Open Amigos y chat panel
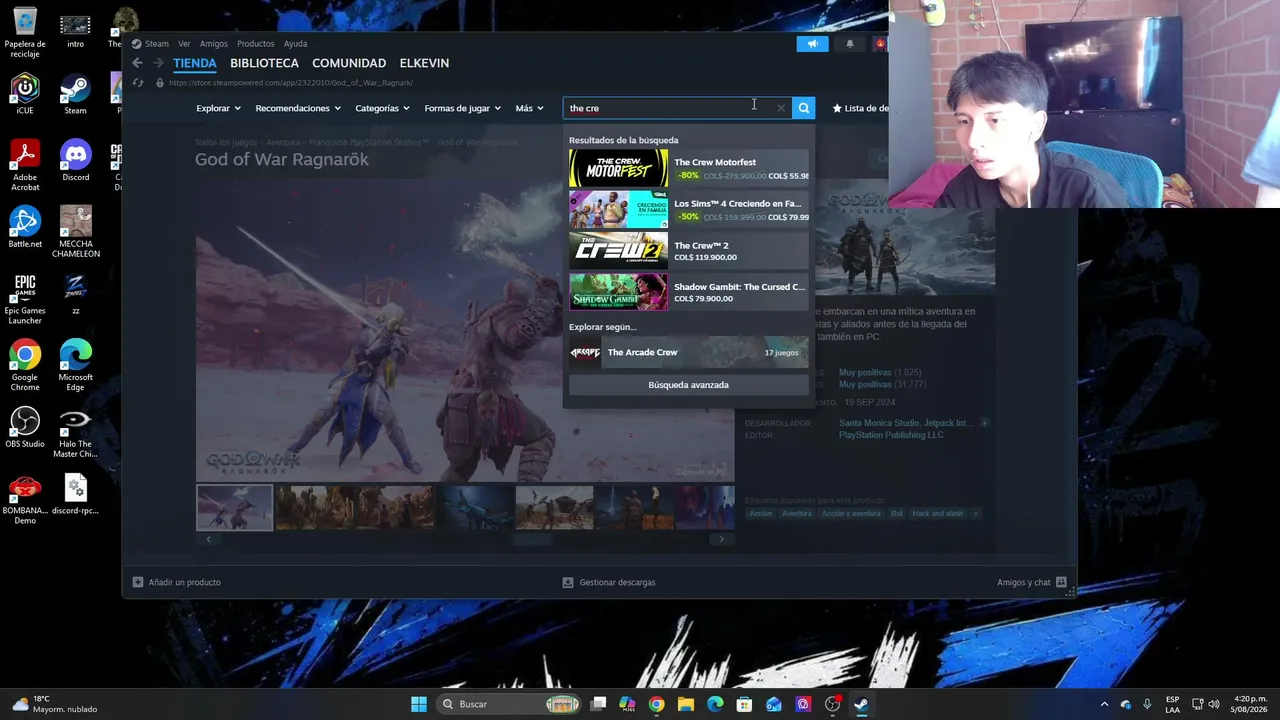1280x720 pixels. coord(1032,582)
